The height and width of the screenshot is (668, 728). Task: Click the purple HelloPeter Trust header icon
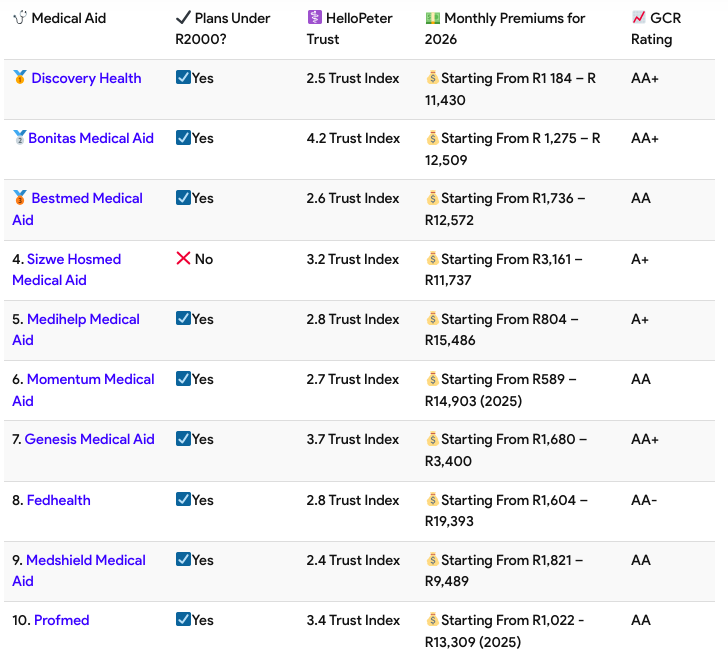tap(314, 18)
